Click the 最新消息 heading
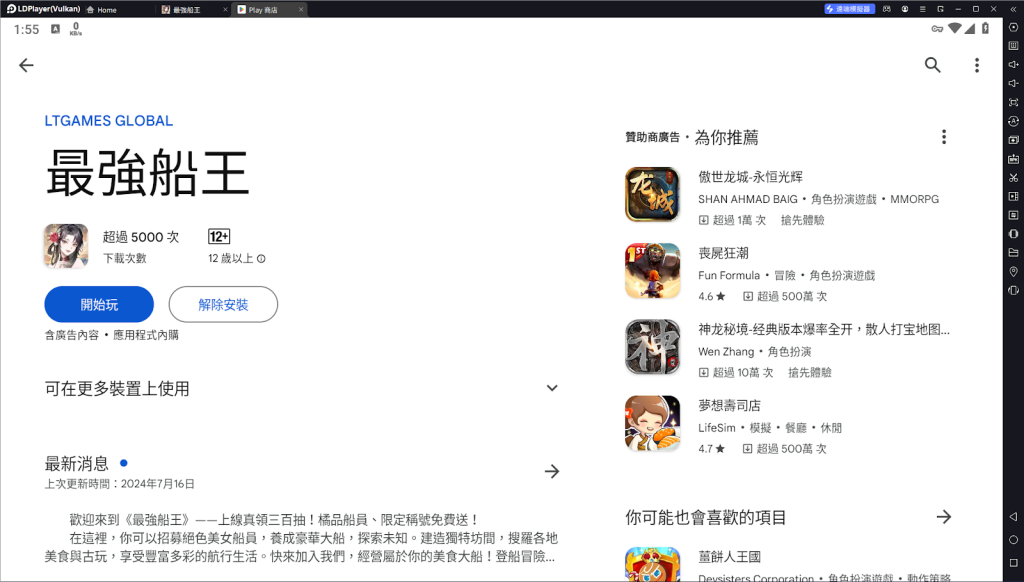The height and width of the screenshot is (582, 1024). [x=76, y=464]
